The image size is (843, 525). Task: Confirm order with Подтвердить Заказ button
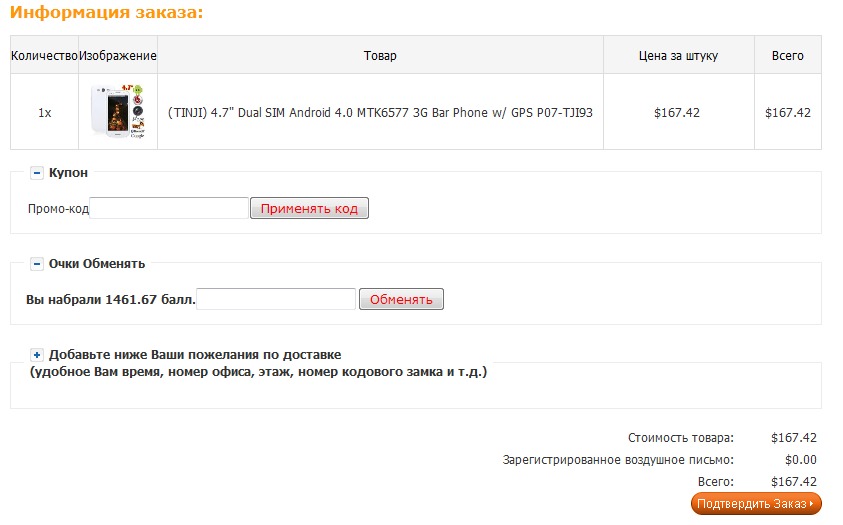(x=755, y=503)
